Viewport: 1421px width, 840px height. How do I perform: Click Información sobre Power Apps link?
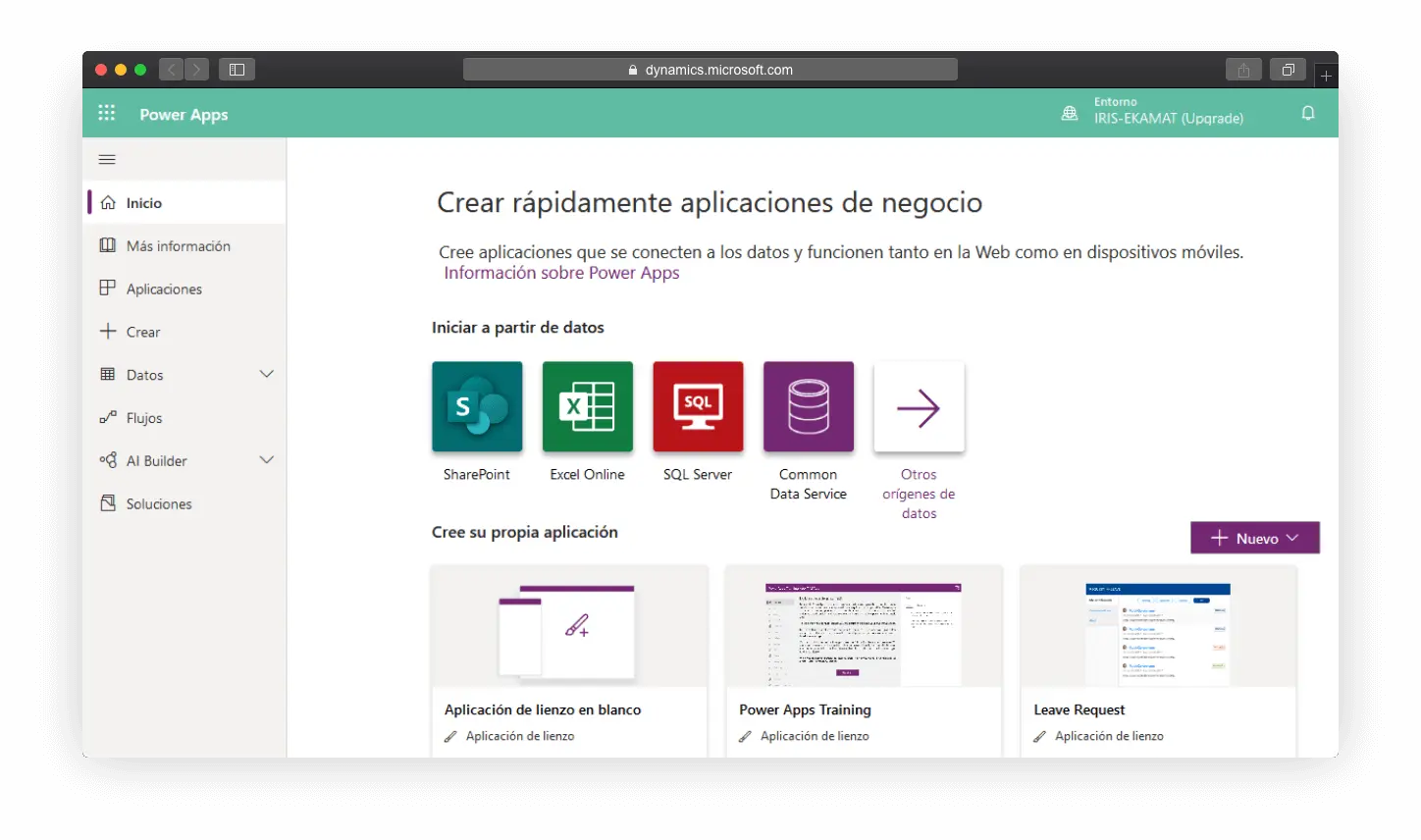tap(561, 274)
